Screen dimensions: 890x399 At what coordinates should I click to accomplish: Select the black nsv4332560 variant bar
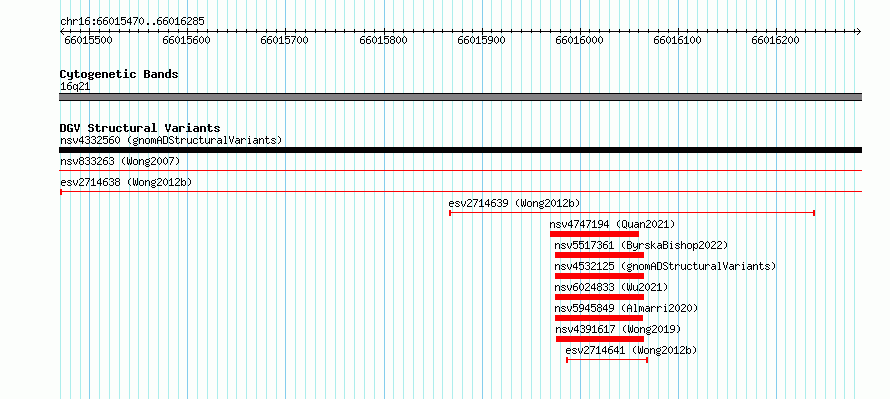(x=460, y=150)
